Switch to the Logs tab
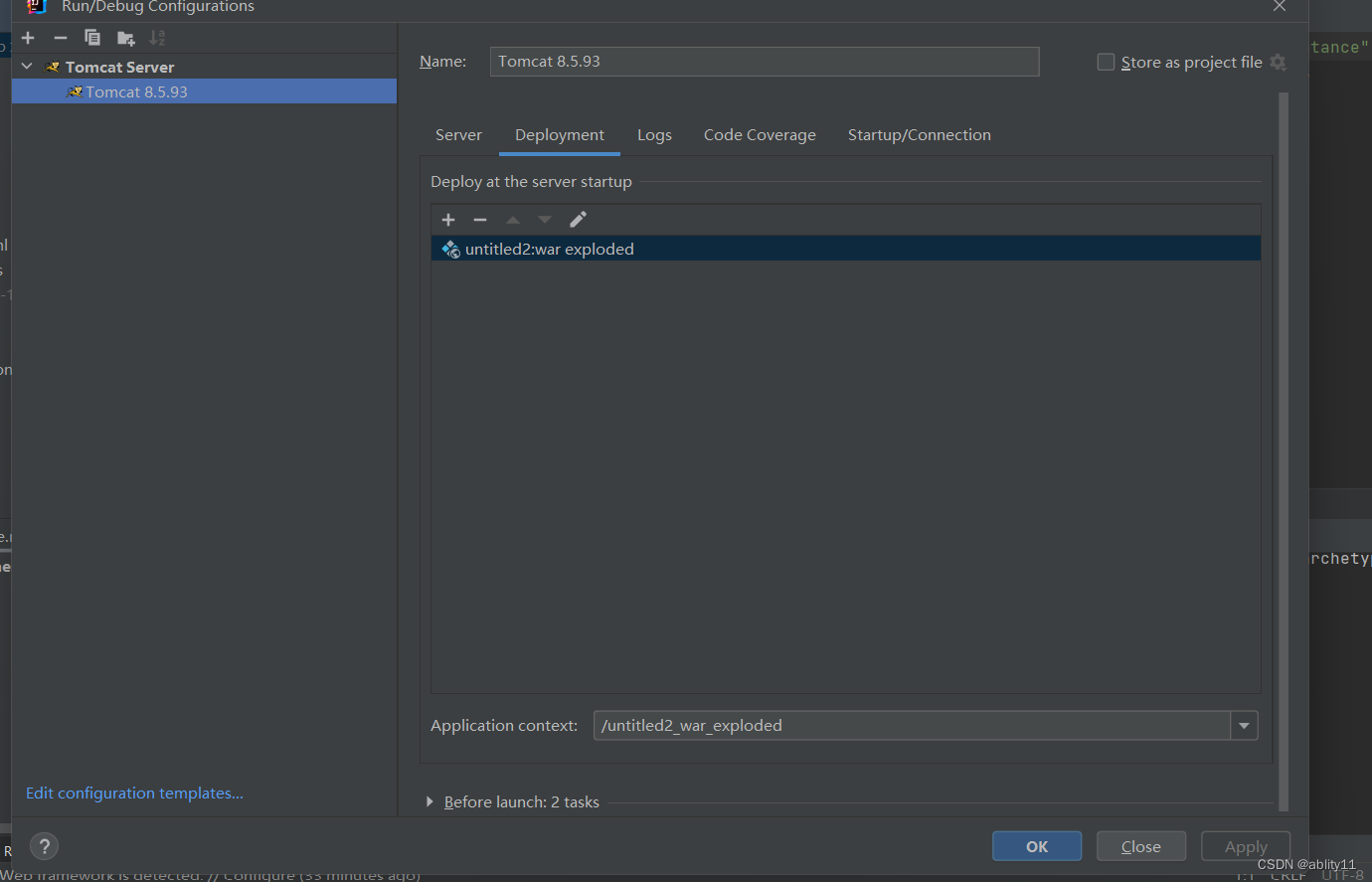Image resolution: width=1372 pixels, height=882 pixels. 654,135
